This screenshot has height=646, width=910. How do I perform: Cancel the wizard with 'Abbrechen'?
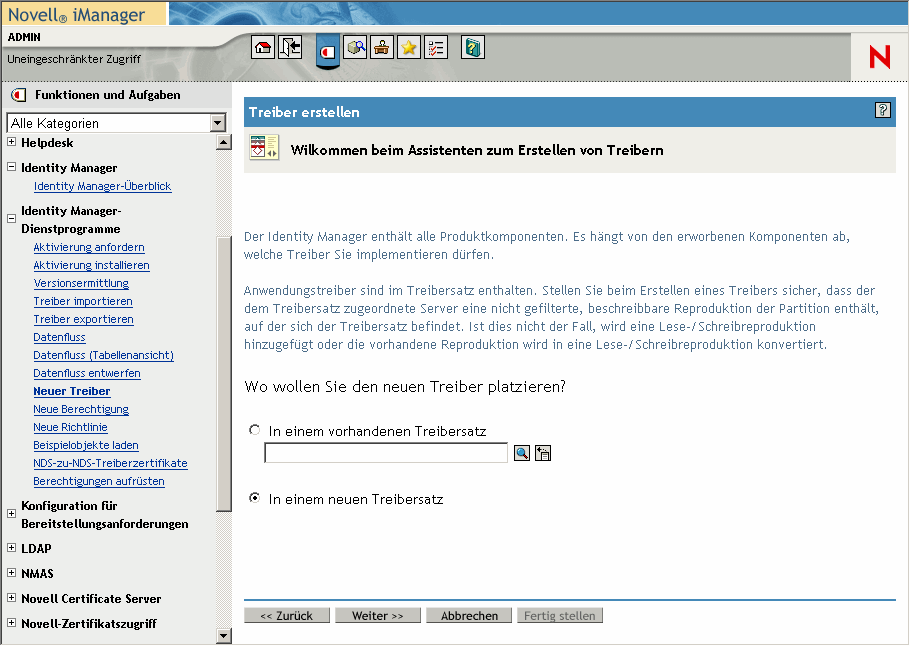468,615
